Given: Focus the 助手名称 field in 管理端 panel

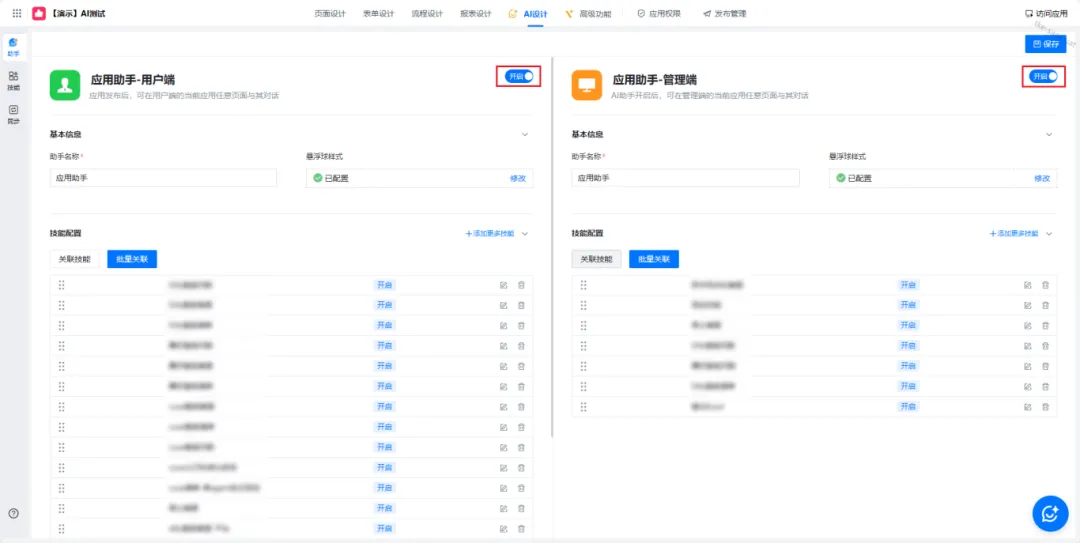Looking at the screenshot, I should click(x=685, y=178).
